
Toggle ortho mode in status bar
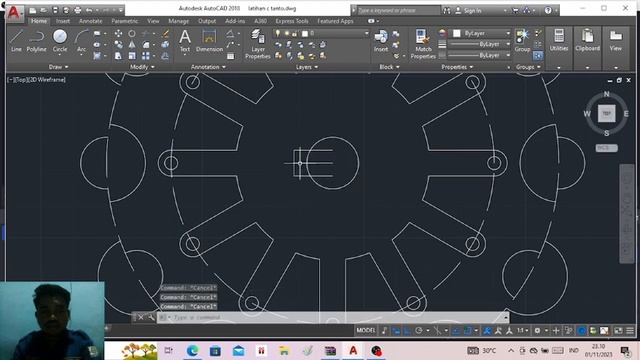click(407, 331)
